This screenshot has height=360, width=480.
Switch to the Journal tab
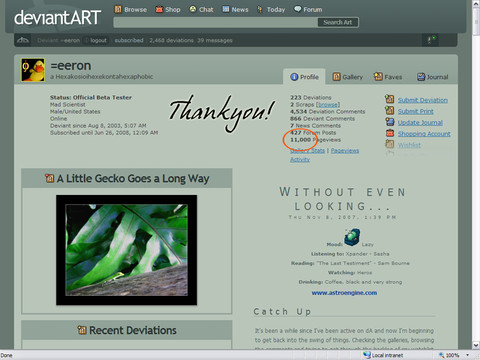tap(433, 77)
